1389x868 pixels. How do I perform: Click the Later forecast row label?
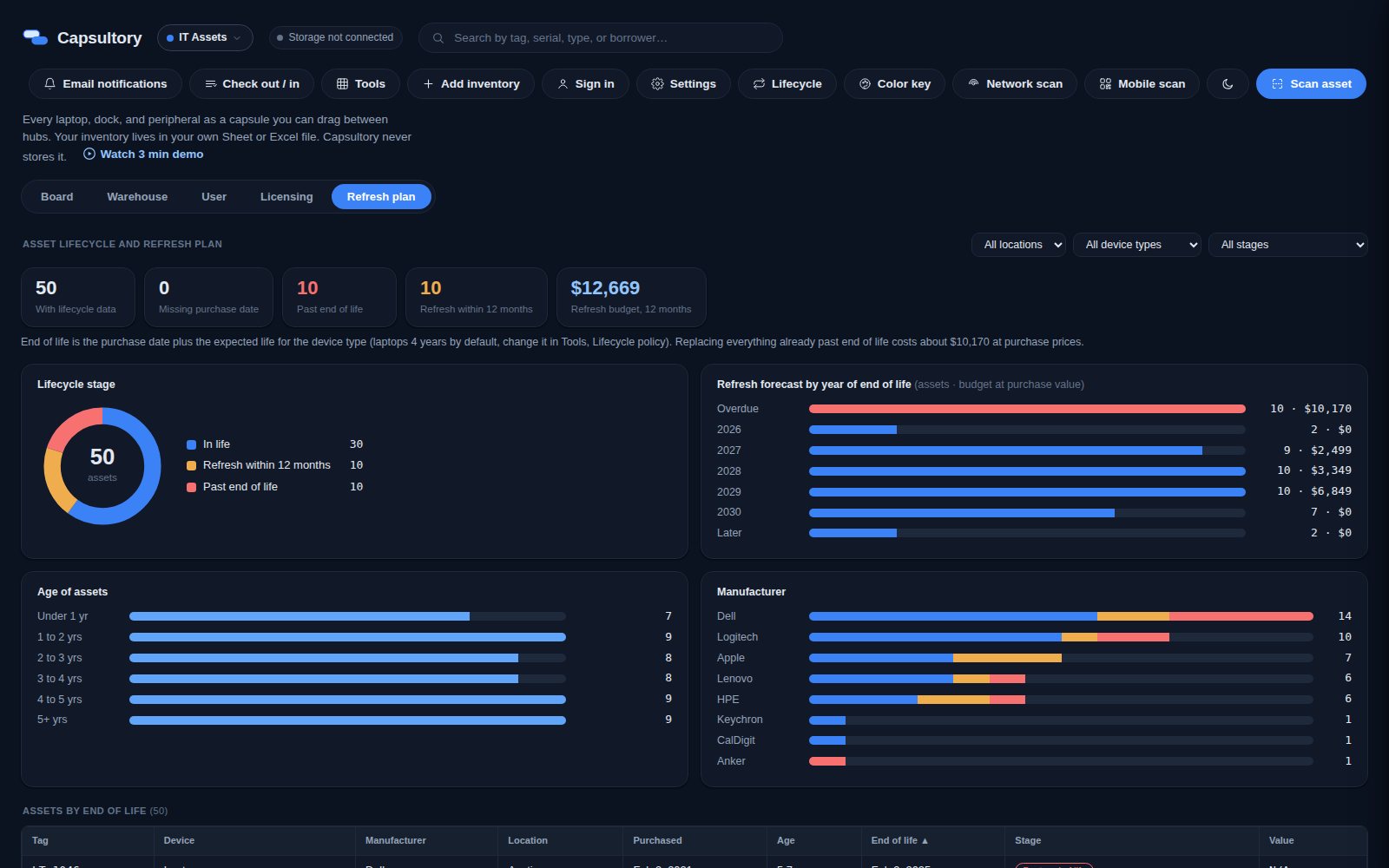[x=729, y=533]
